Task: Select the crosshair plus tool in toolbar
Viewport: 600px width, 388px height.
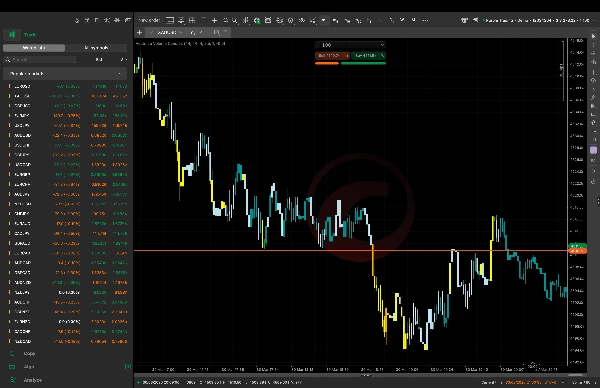Action: (x=215, y=21)
